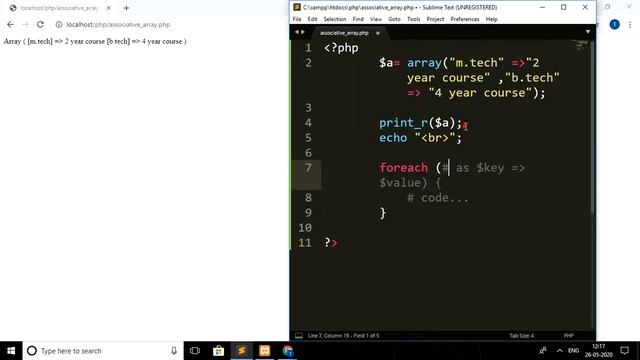The height and width of the screenshot is (360, 640).
Task: Open Task View from the taskbar
Action: [195, 351]
